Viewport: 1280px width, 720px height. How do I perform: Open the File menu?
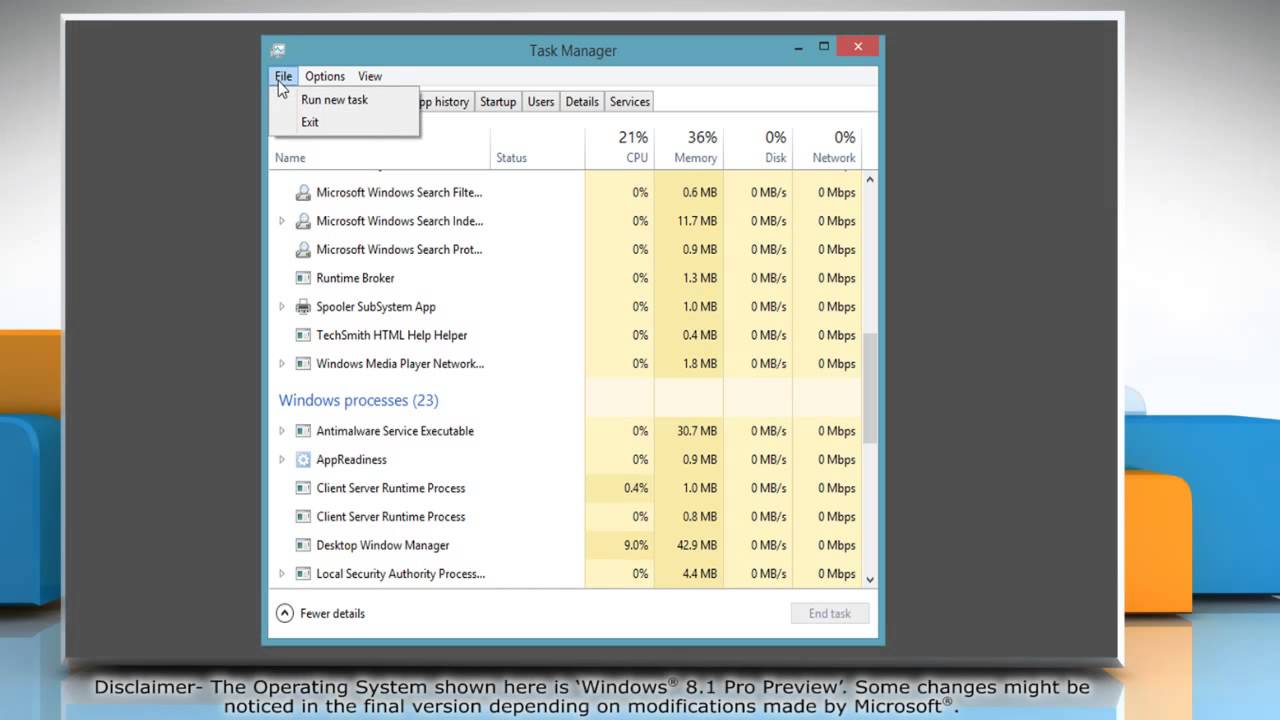pos(284,76)
